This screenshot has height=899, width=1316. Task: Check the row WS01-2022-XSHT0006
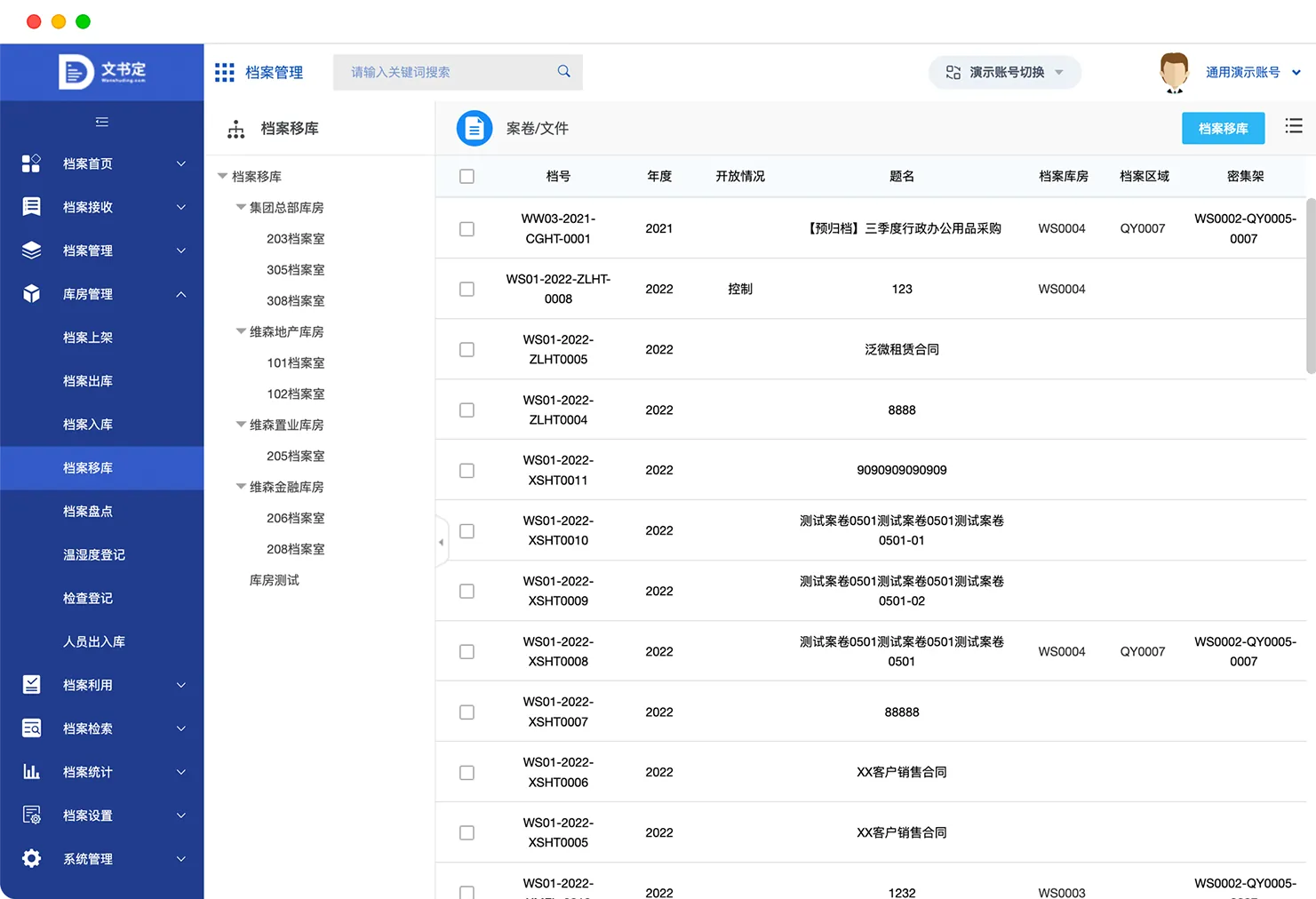pos(467,773)
